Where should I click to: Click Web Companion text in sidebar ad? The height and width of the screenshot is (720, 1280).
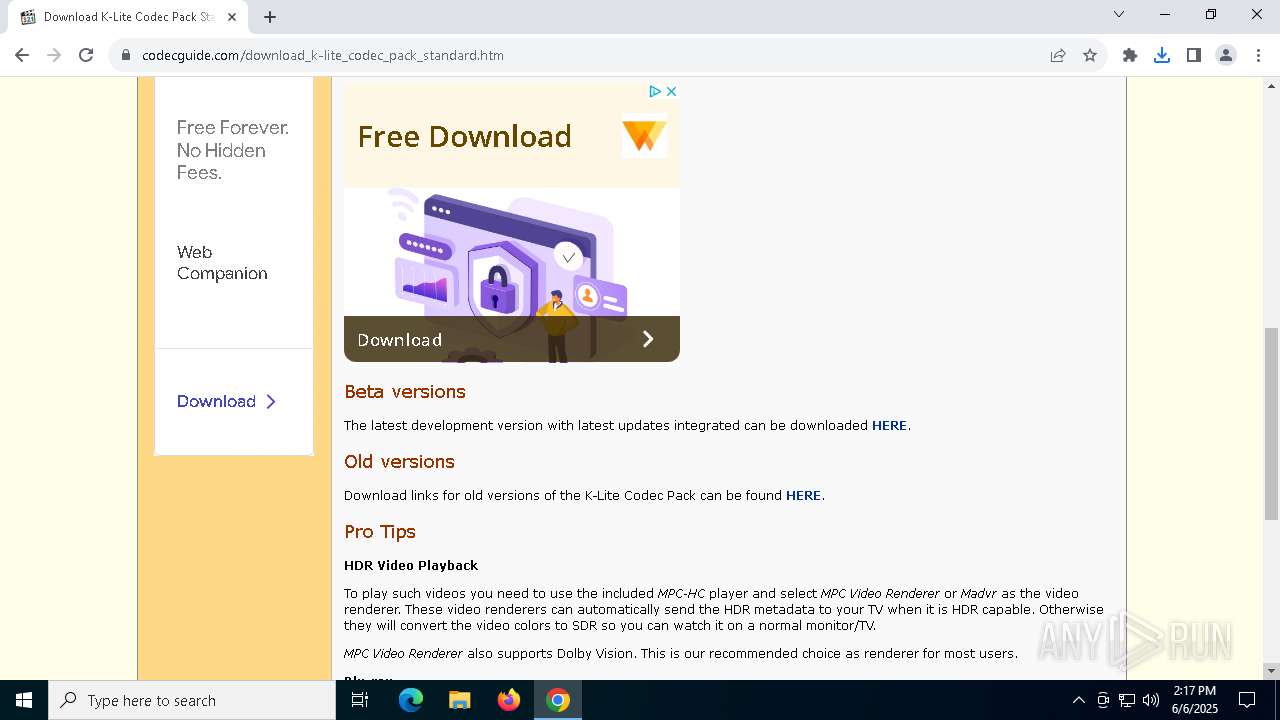(222, 263)
